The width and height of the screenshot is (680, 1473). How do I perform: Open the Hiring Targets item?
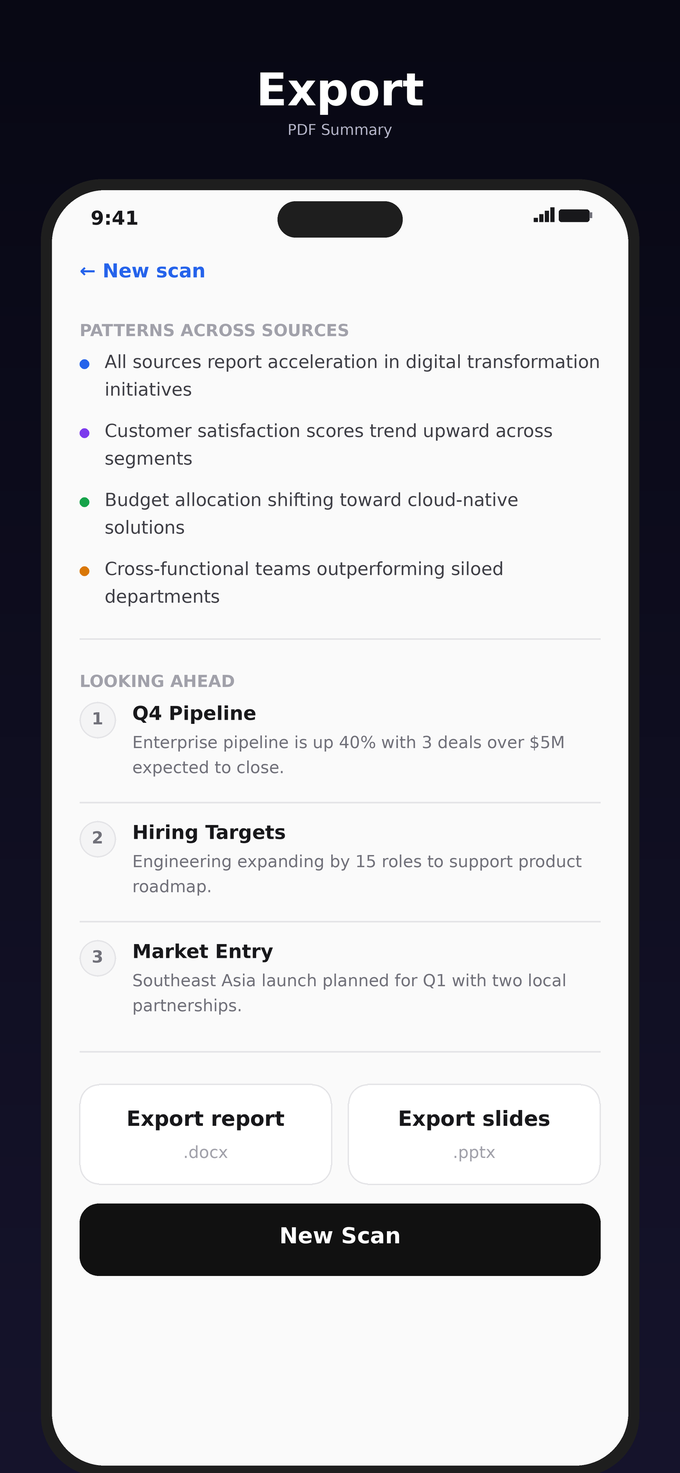pos(209,833)
